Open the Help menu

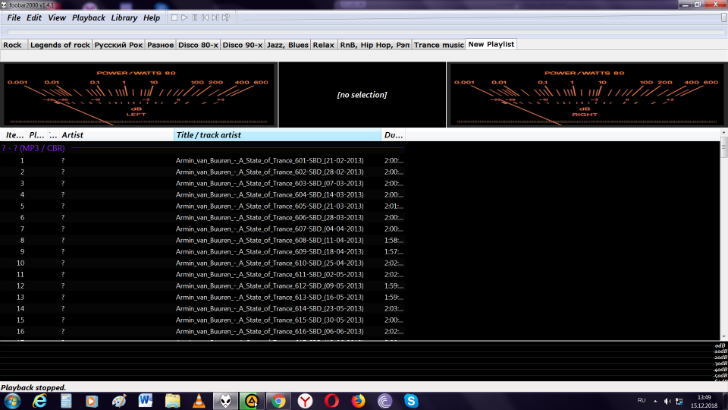pyautogui.click(x=151, y=18)
